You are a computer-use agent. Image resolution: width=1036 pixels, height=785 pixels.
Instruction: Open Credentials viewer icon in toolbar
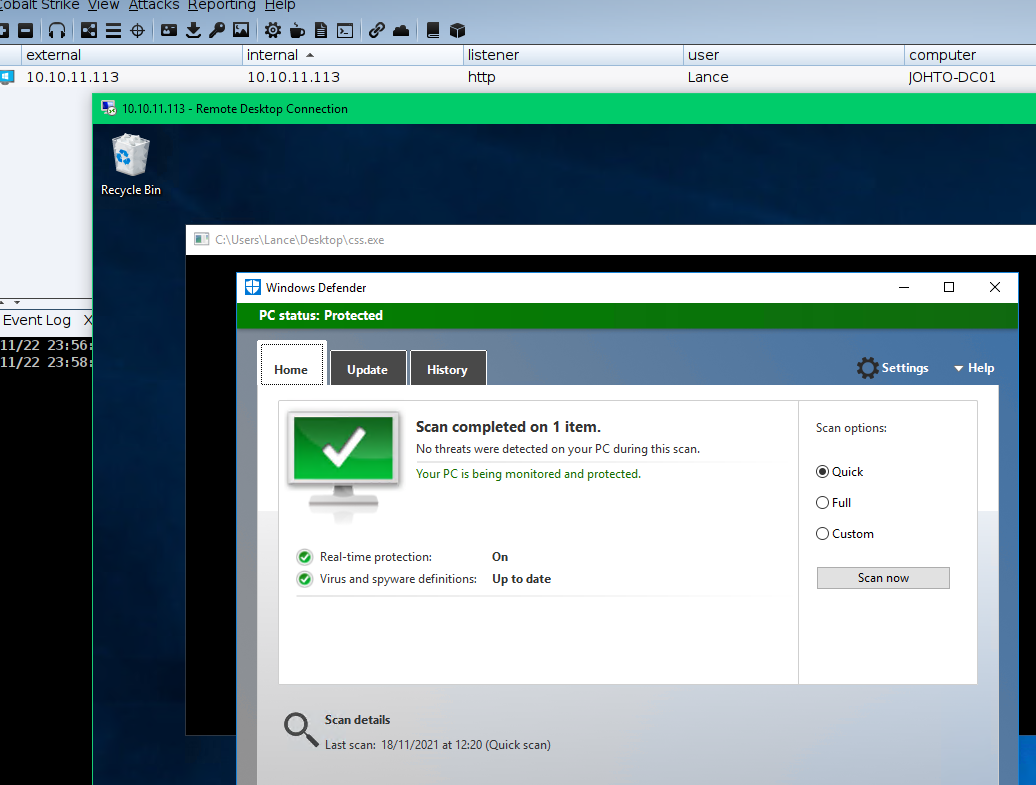click(x=169, y=30)
